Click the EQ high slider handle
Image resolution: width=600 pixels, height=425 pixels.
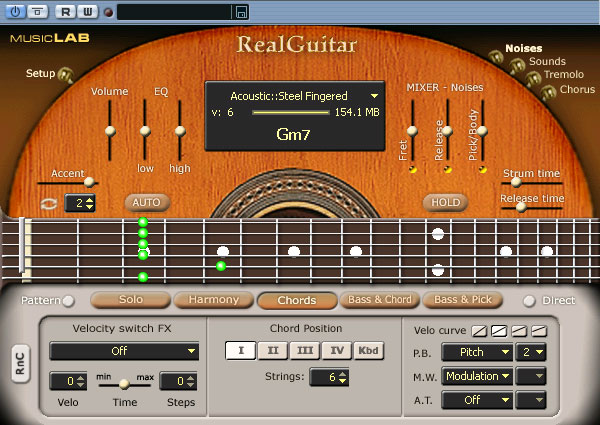pos(180,131)
